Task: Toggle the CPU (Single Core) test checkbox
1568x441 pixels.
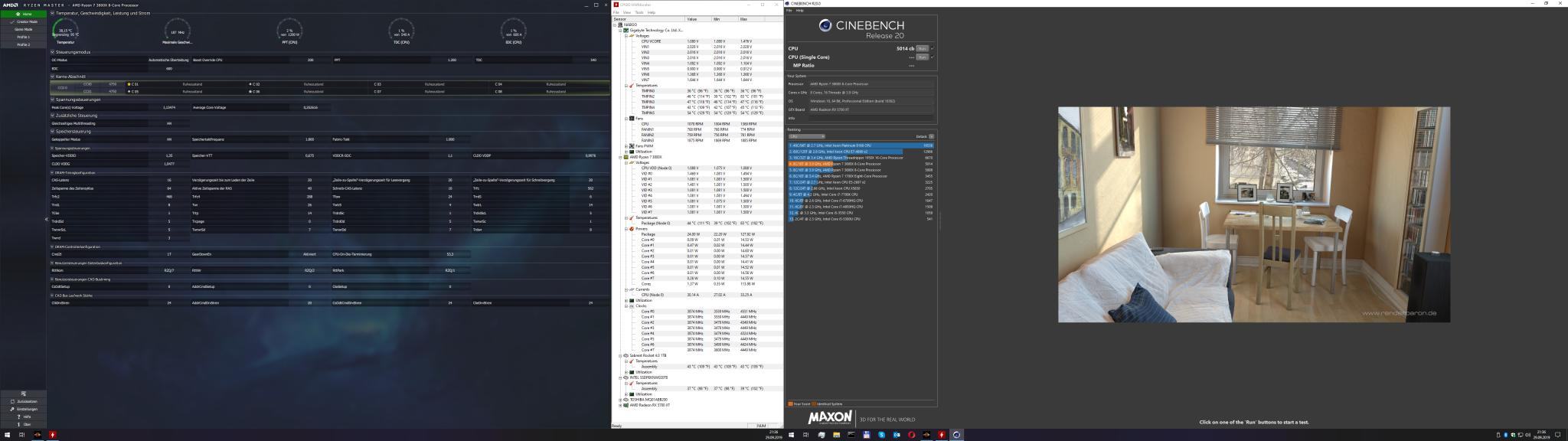Action: [933, 57]
